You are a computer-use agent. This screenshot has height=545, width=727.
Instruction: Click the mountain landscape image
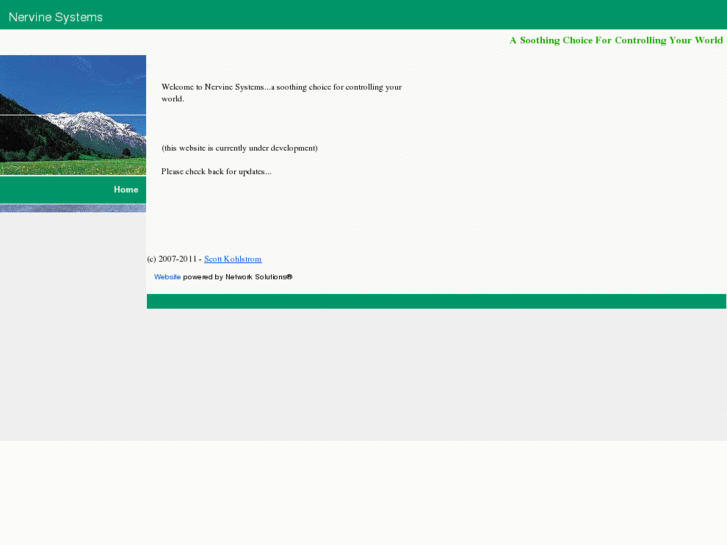click(x=73, y=115)
